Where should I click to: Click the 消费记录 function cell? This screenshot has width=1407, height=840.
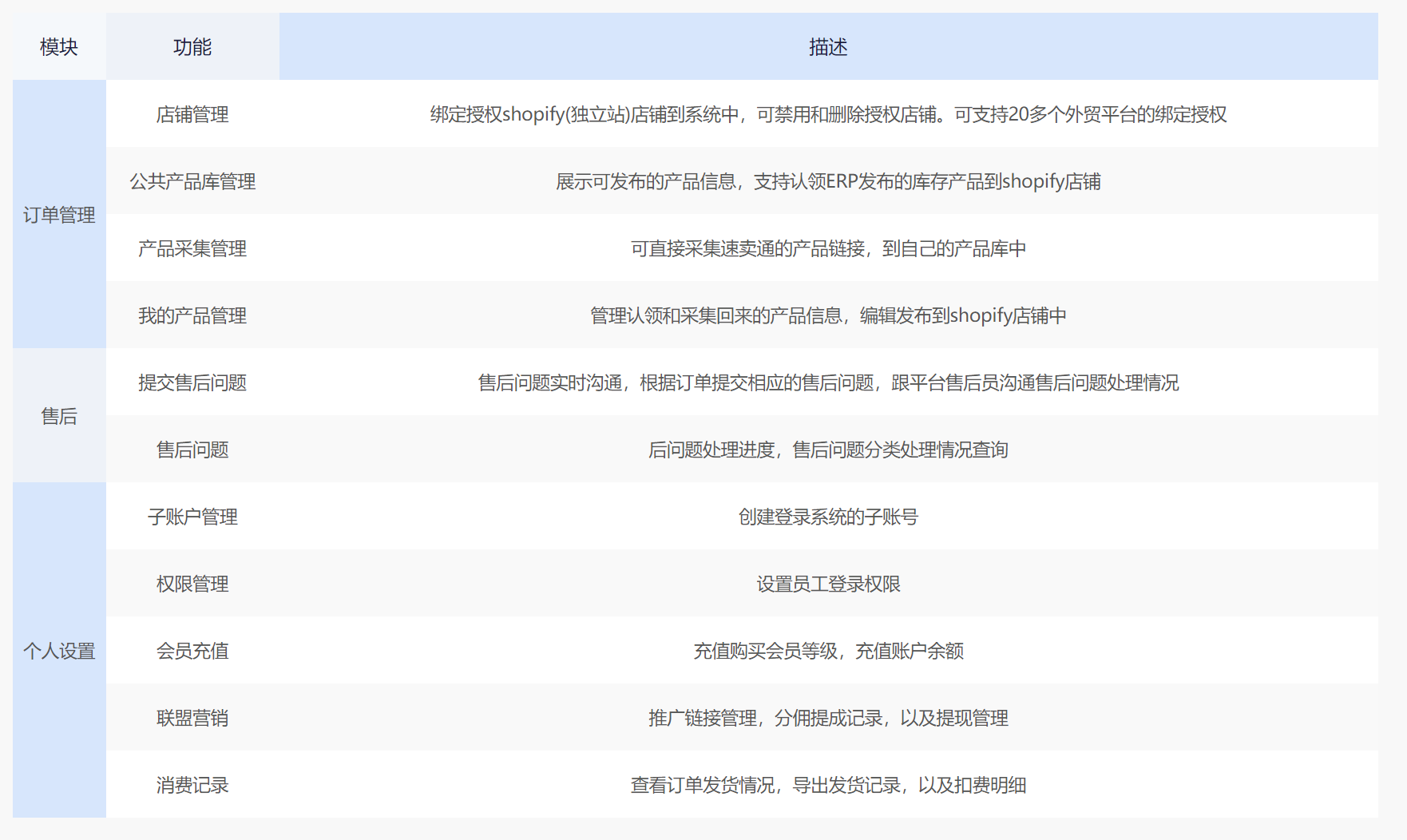click(192, 785)
